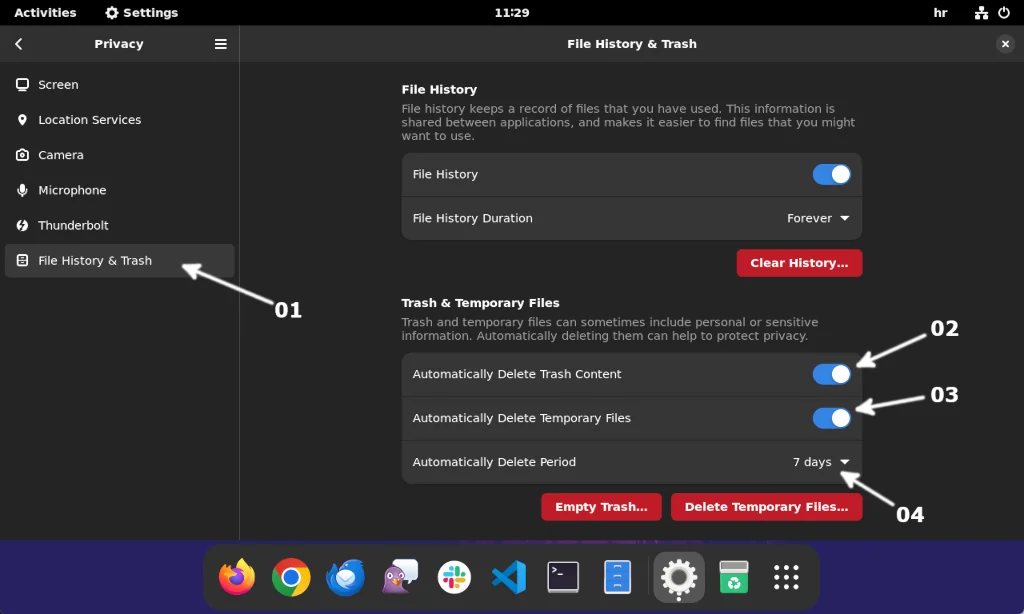
Task: Toggle the File History switch off
Action: 832,174
